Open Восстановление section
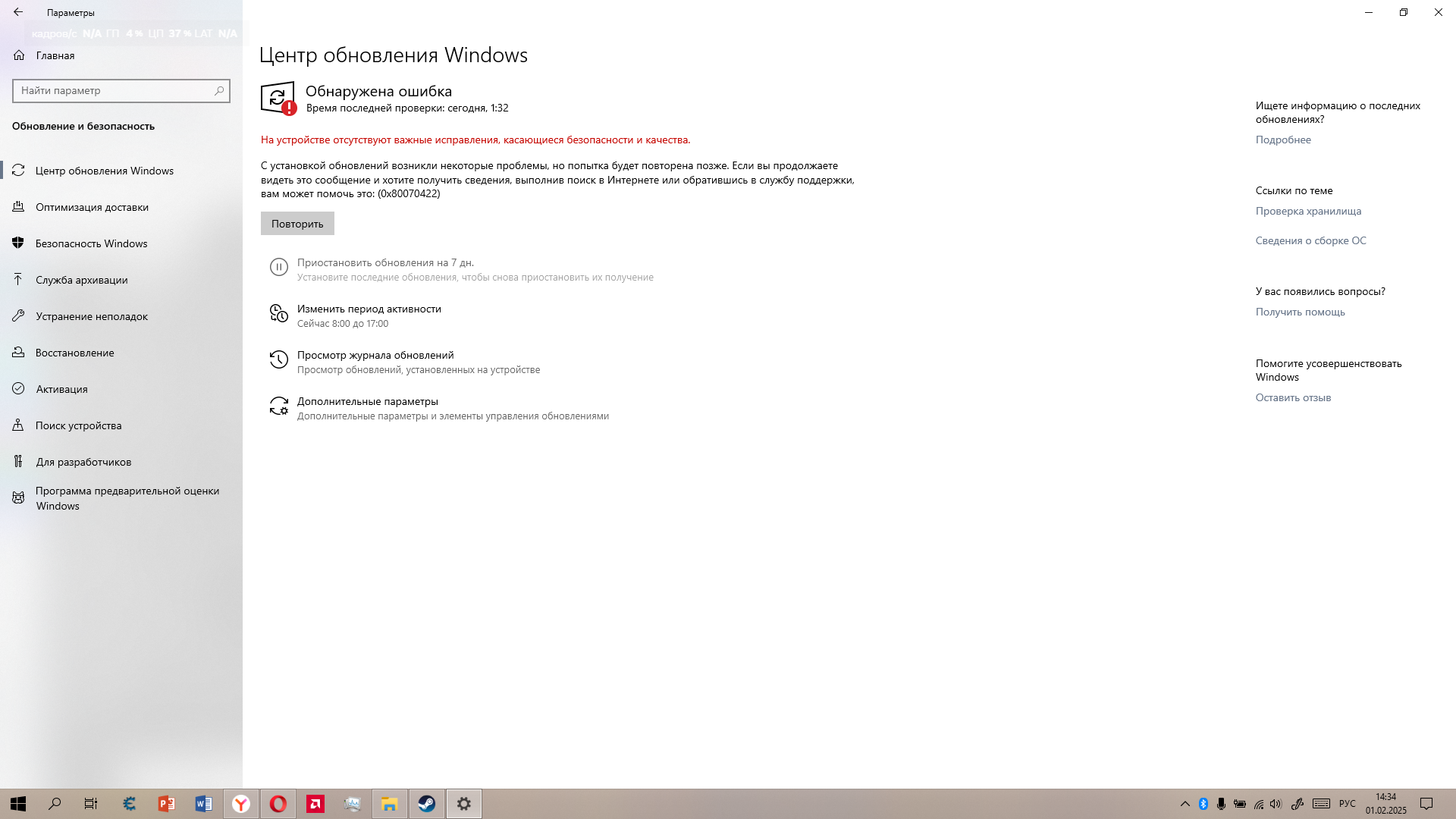Image resolution: width=1456 pixels, height=819 pixels. tap(121, 353)
